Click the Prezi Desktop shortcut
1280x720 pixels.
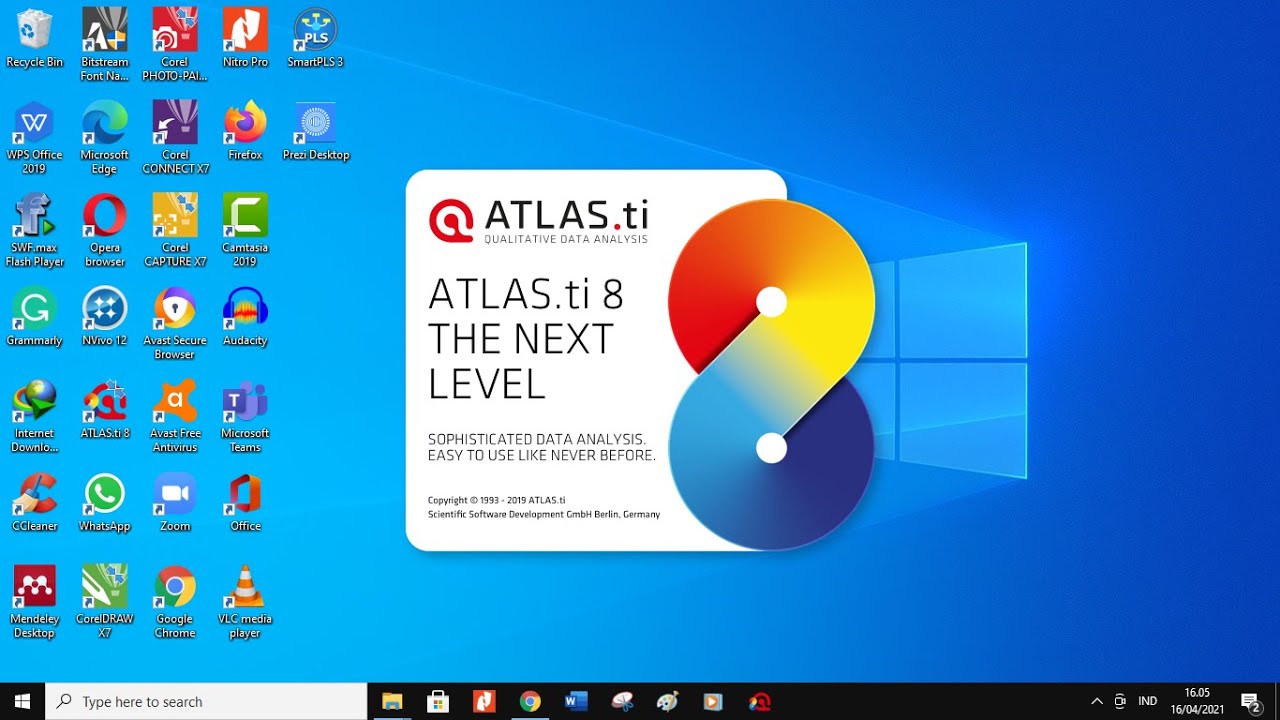315,131
